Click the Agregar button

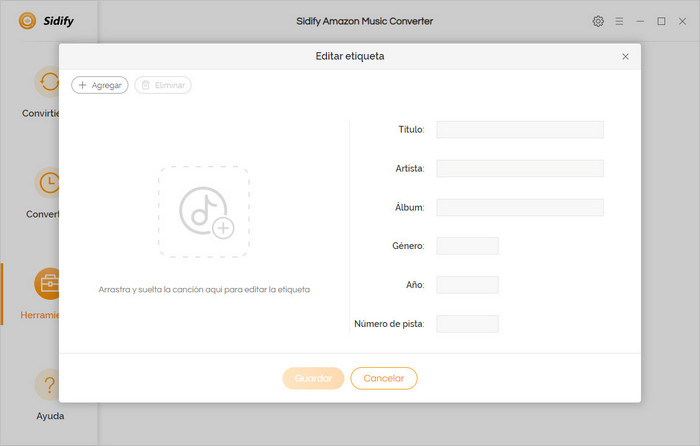(x=100, y=85)
